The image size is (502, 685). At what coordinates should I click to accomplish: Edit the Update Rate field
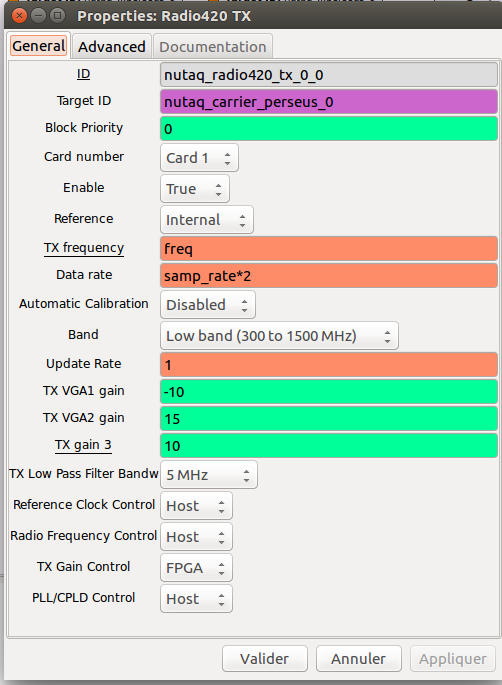tap(329, 365)
